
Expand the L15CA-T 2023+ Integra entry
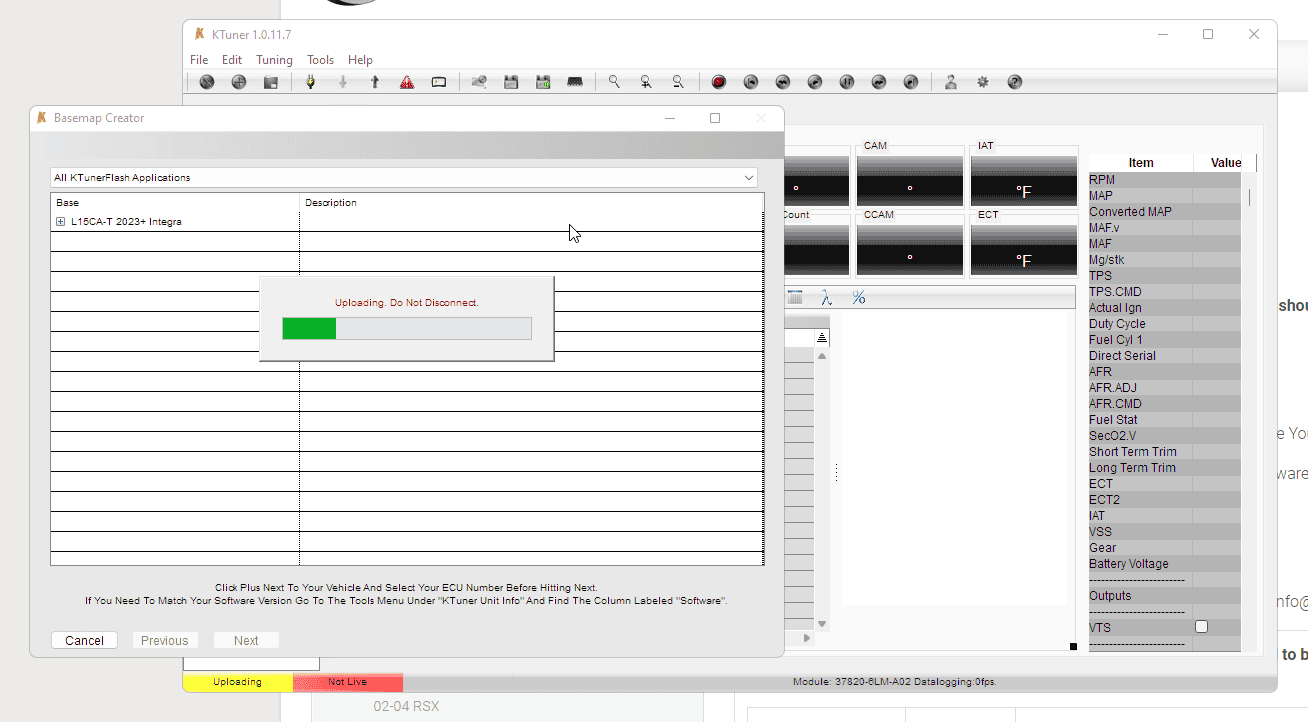tap(61, 219)
